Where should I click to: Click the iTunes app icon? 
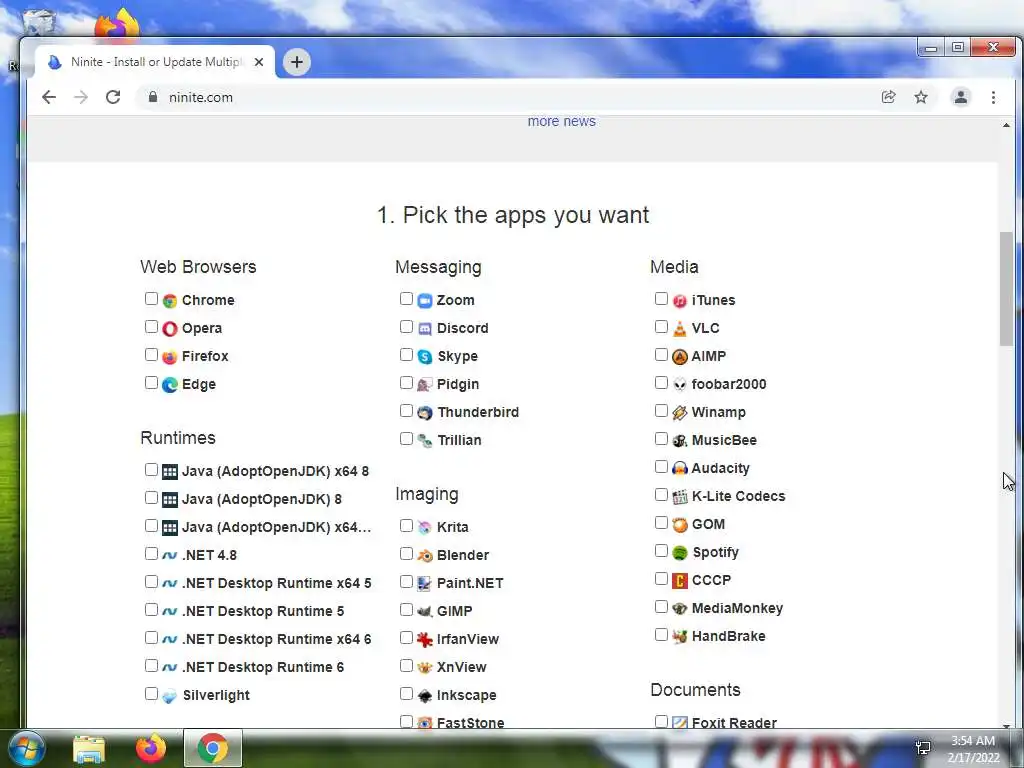pos(680,300)
